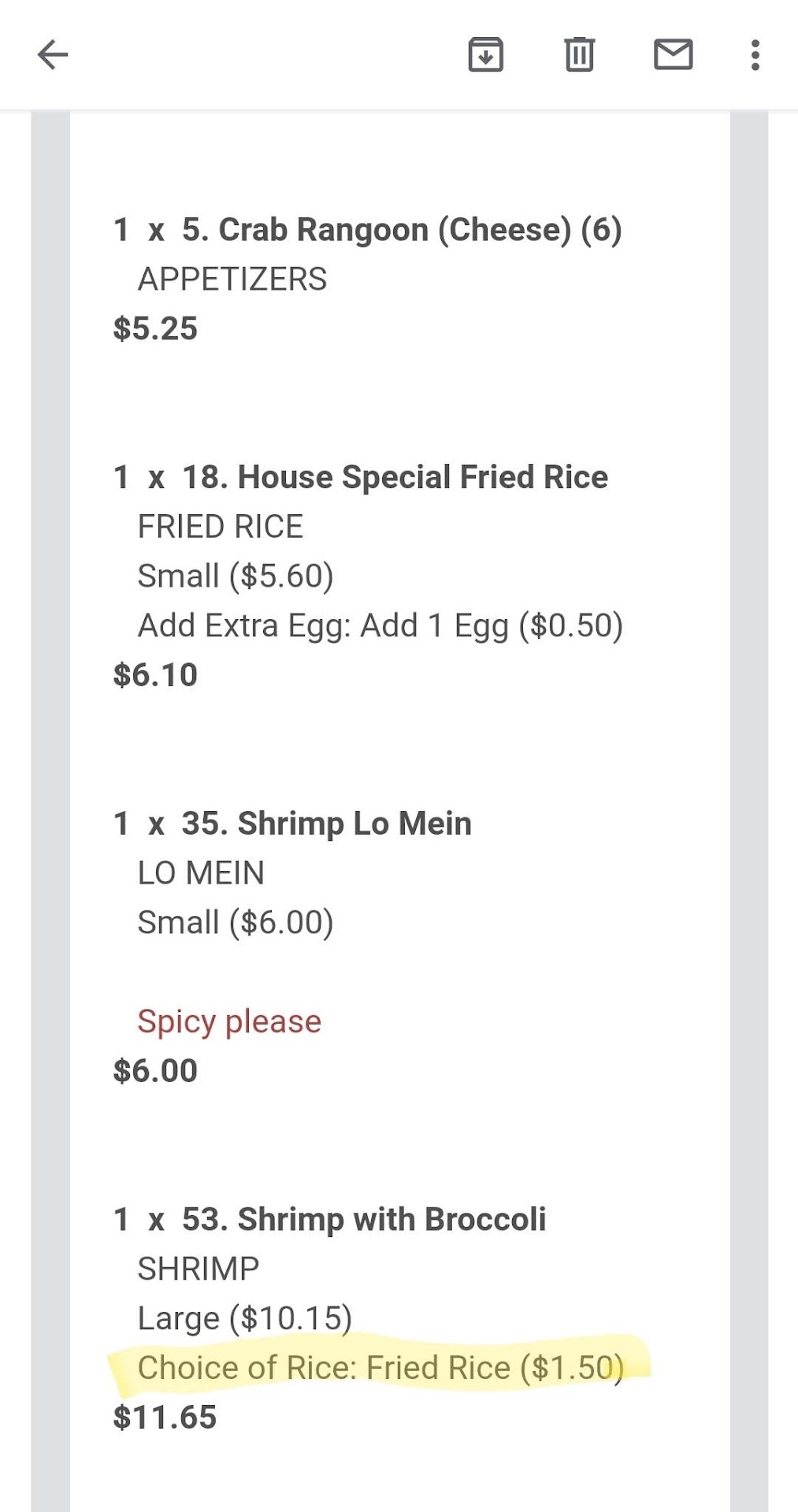Mark email as unread via envelope icon

(673, 55)
